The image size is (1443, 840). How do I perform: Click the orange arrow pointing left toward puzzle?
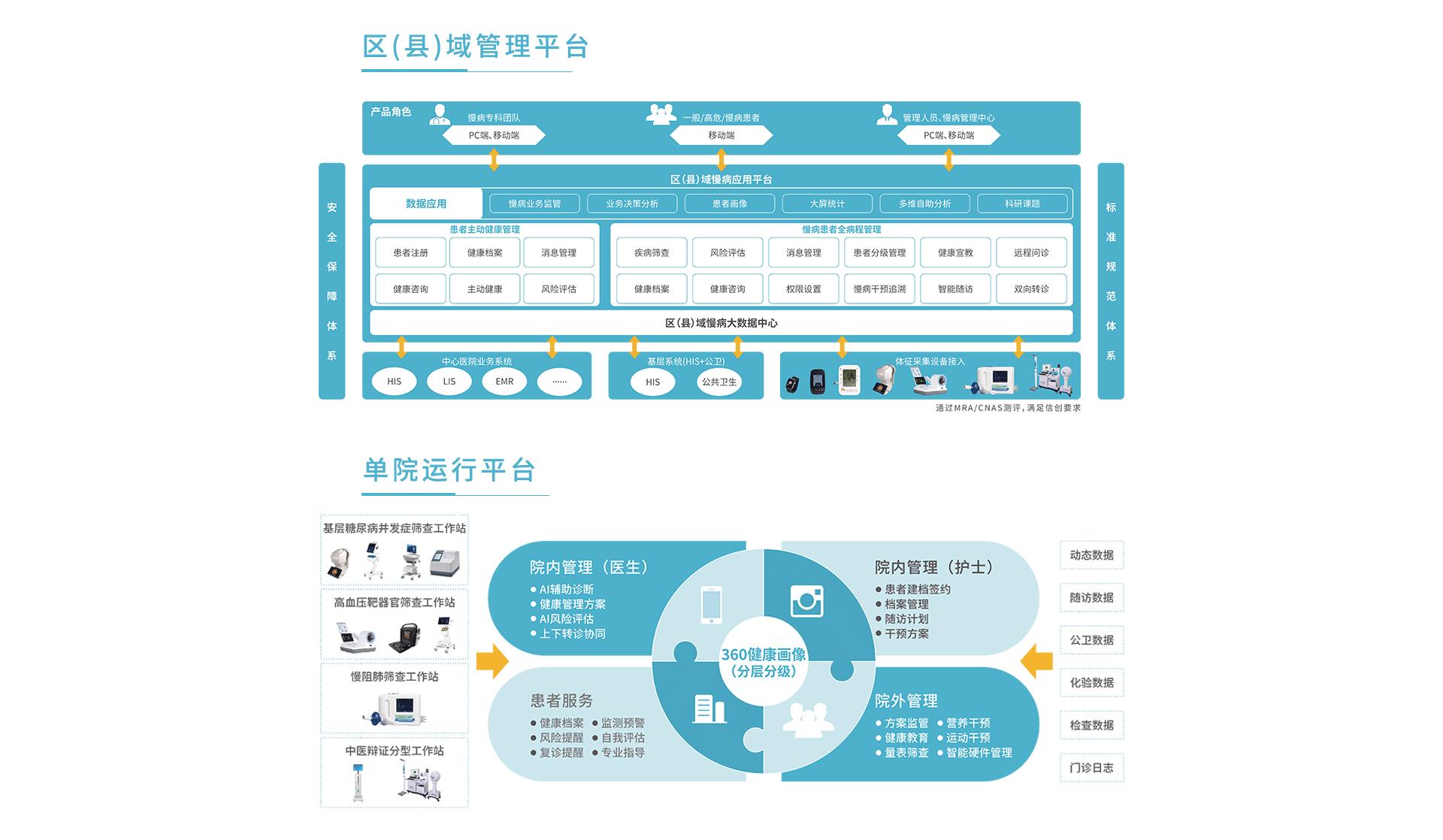1036,661
